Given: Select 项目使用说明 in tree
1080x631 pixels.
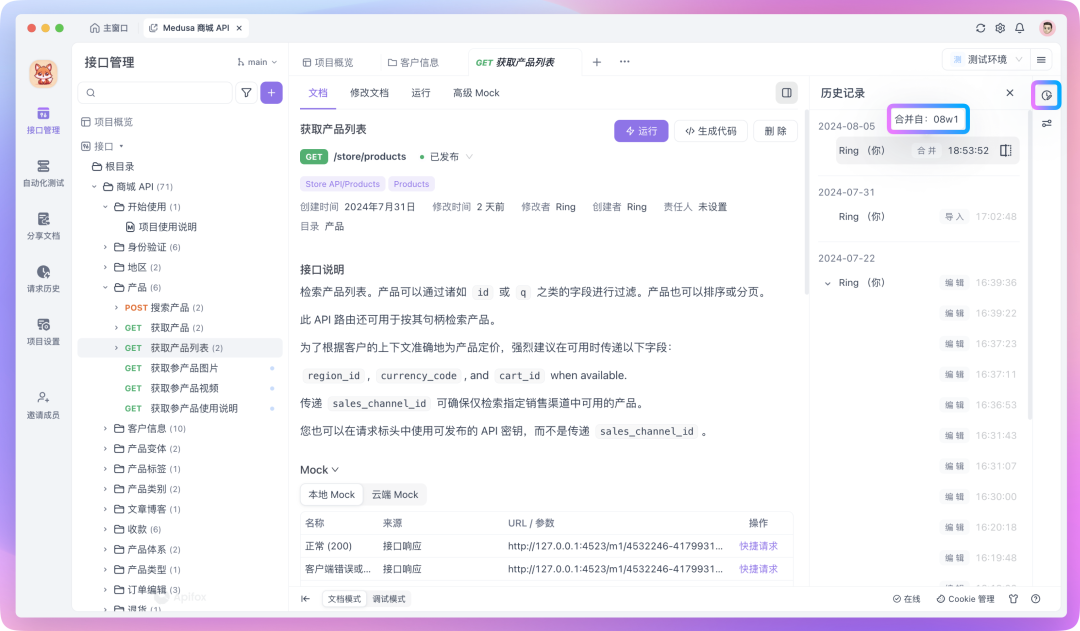Looking at the screenshot, I should (161, 227).
